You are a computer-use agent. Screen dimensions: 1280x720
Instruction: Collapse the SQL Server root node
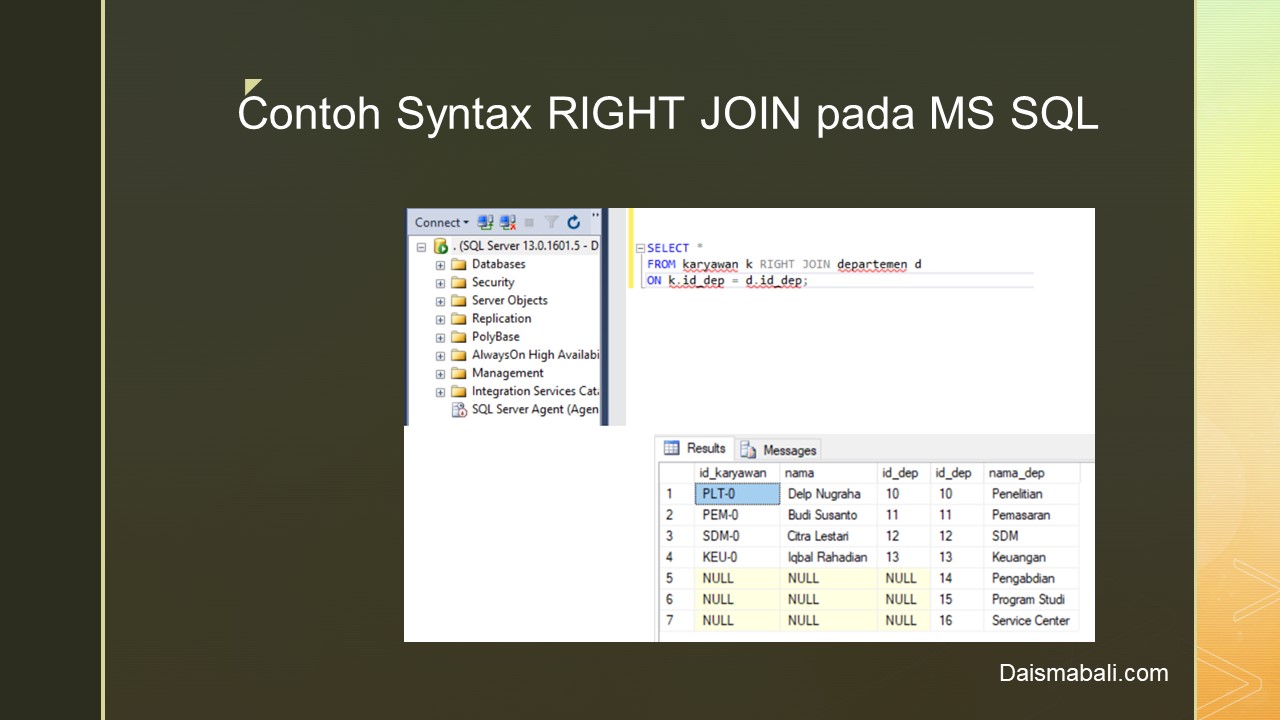pos(422,247)
